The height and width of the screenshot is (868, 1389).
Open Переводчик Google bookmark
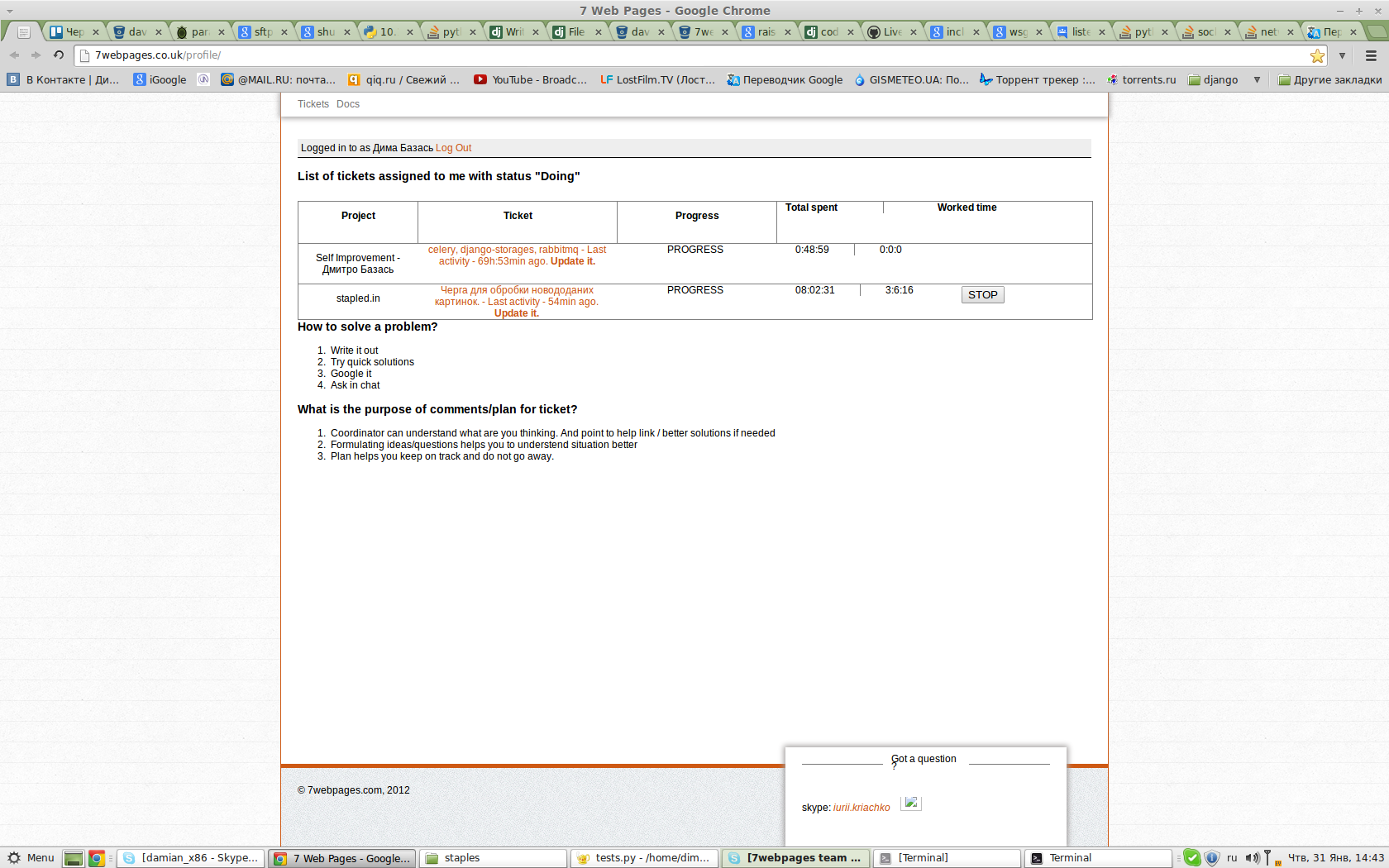(785, 79)
